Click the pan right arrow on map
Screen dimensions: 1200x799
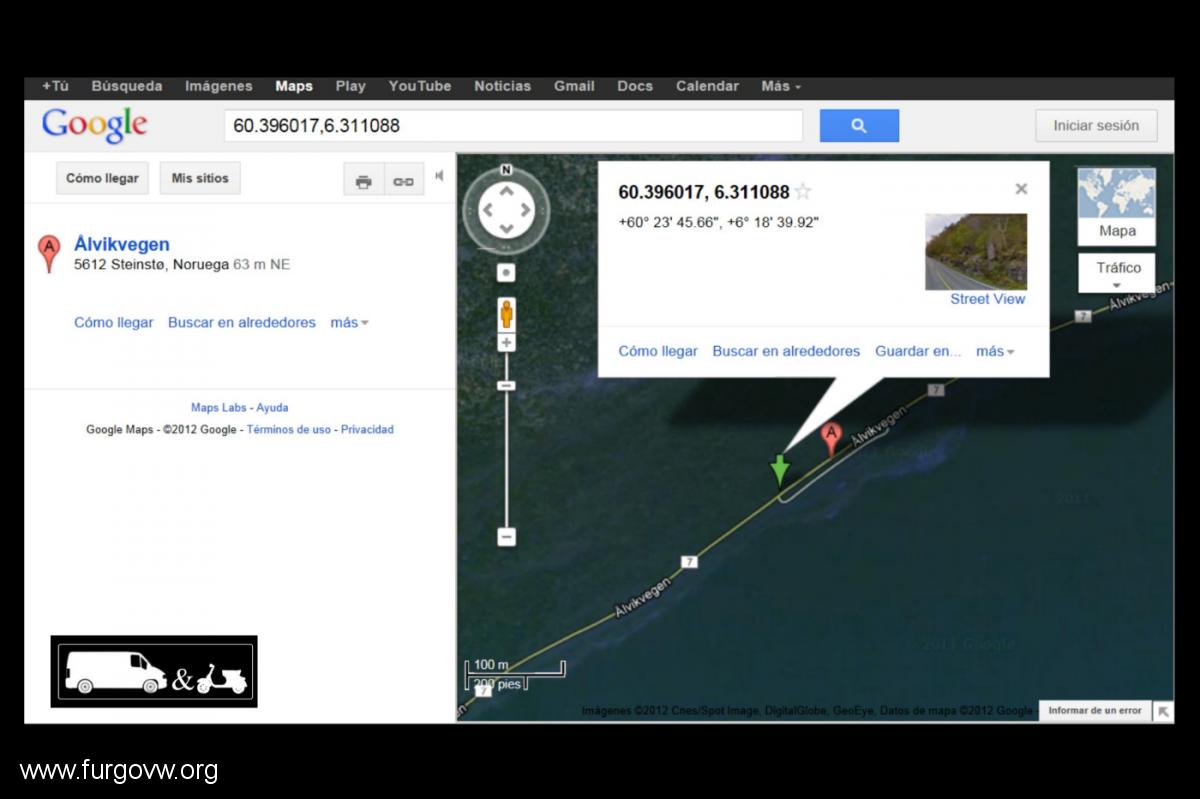tap(527, 210)
